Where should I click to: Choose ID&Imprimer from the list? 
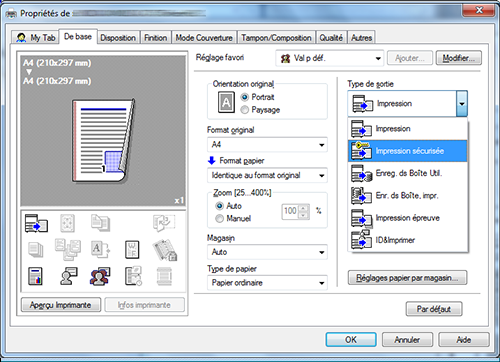(x=408, y=240)
